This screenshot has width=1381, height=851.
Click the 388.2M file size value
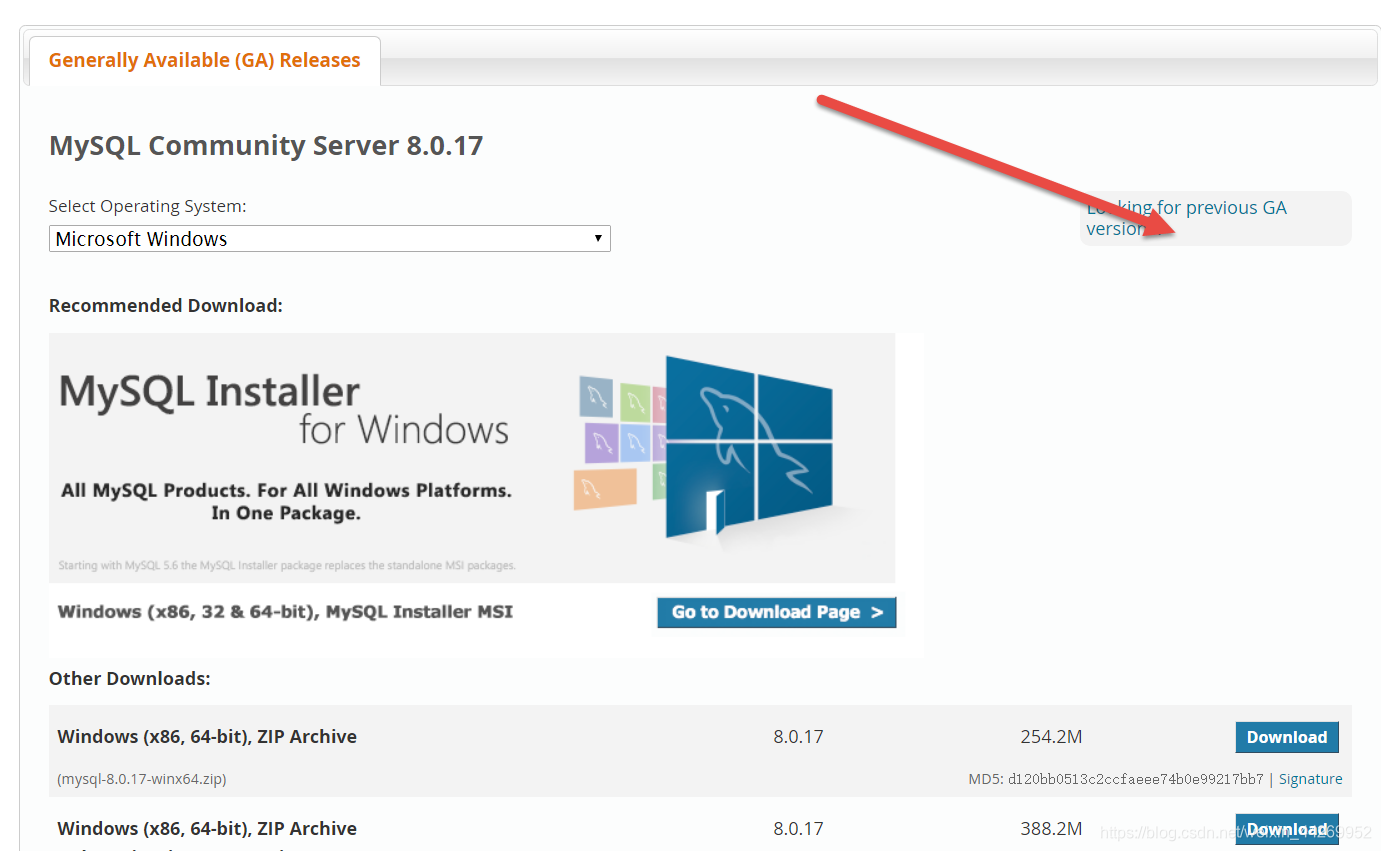pyautogui.click(x=1051, y=829)
